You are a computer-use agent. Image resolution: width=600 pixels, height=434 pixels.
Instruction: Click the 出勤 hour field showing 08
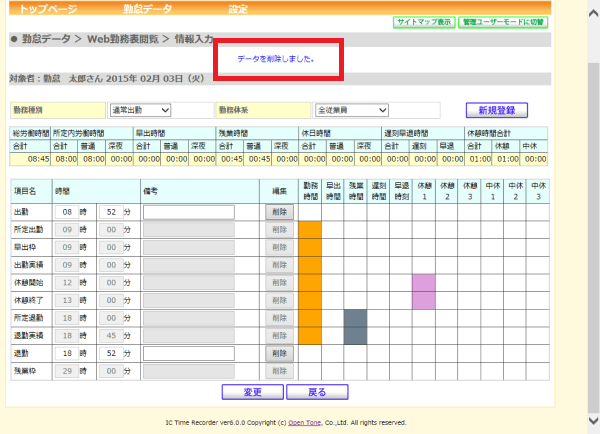pos(67,212)
